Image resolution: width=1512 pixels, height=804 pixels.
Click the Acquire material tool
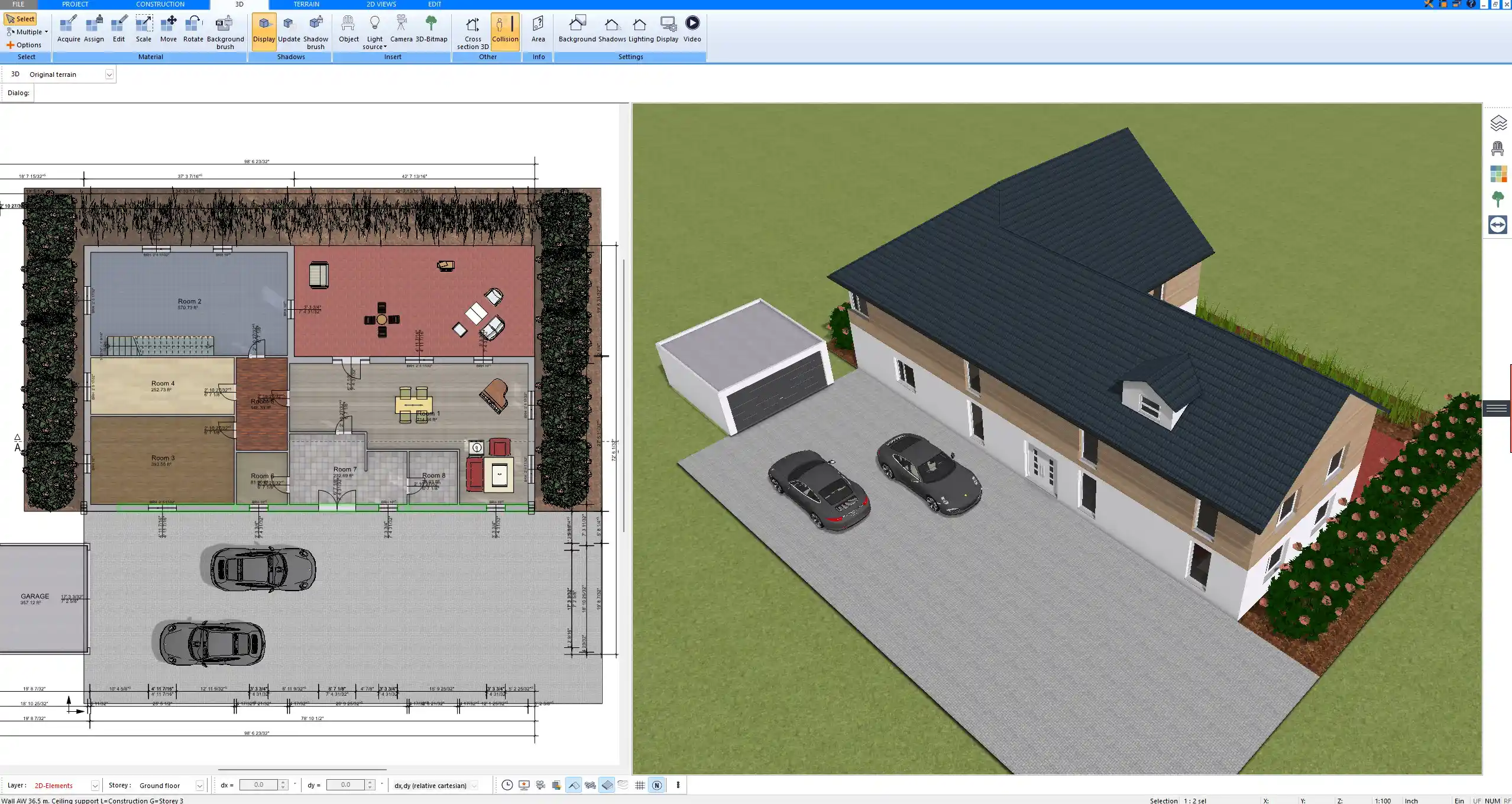click(x=69, y=30)
